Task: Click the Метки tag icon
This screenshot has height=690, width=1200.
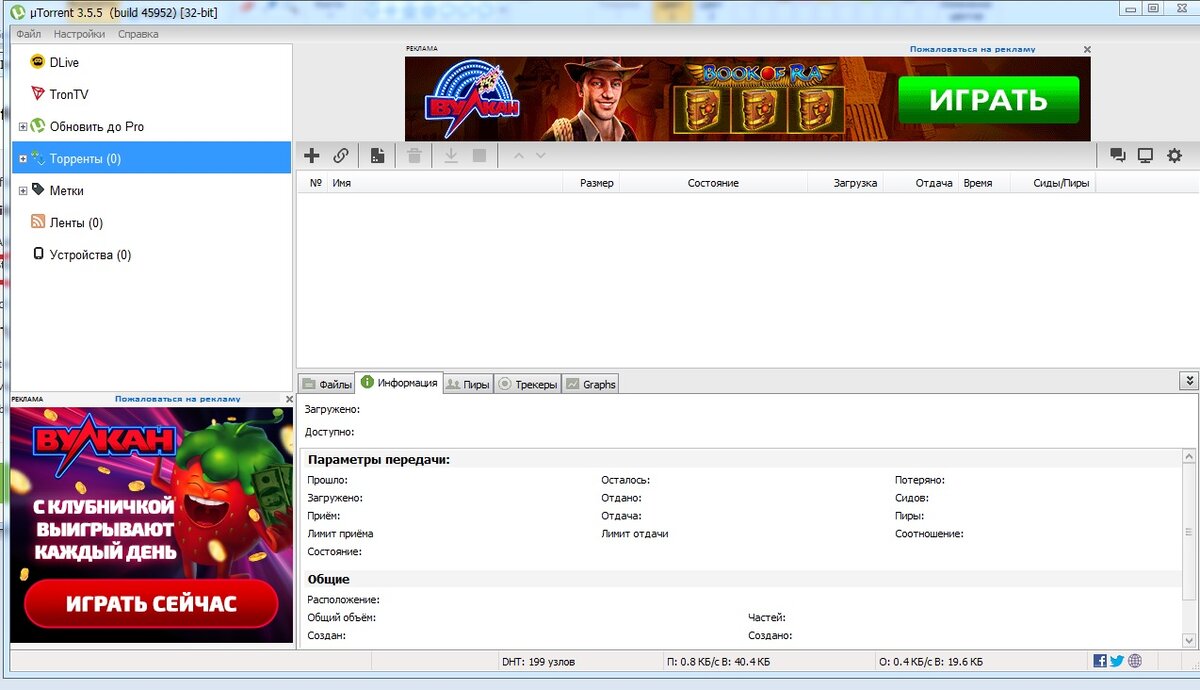Action: click(38, 190)
